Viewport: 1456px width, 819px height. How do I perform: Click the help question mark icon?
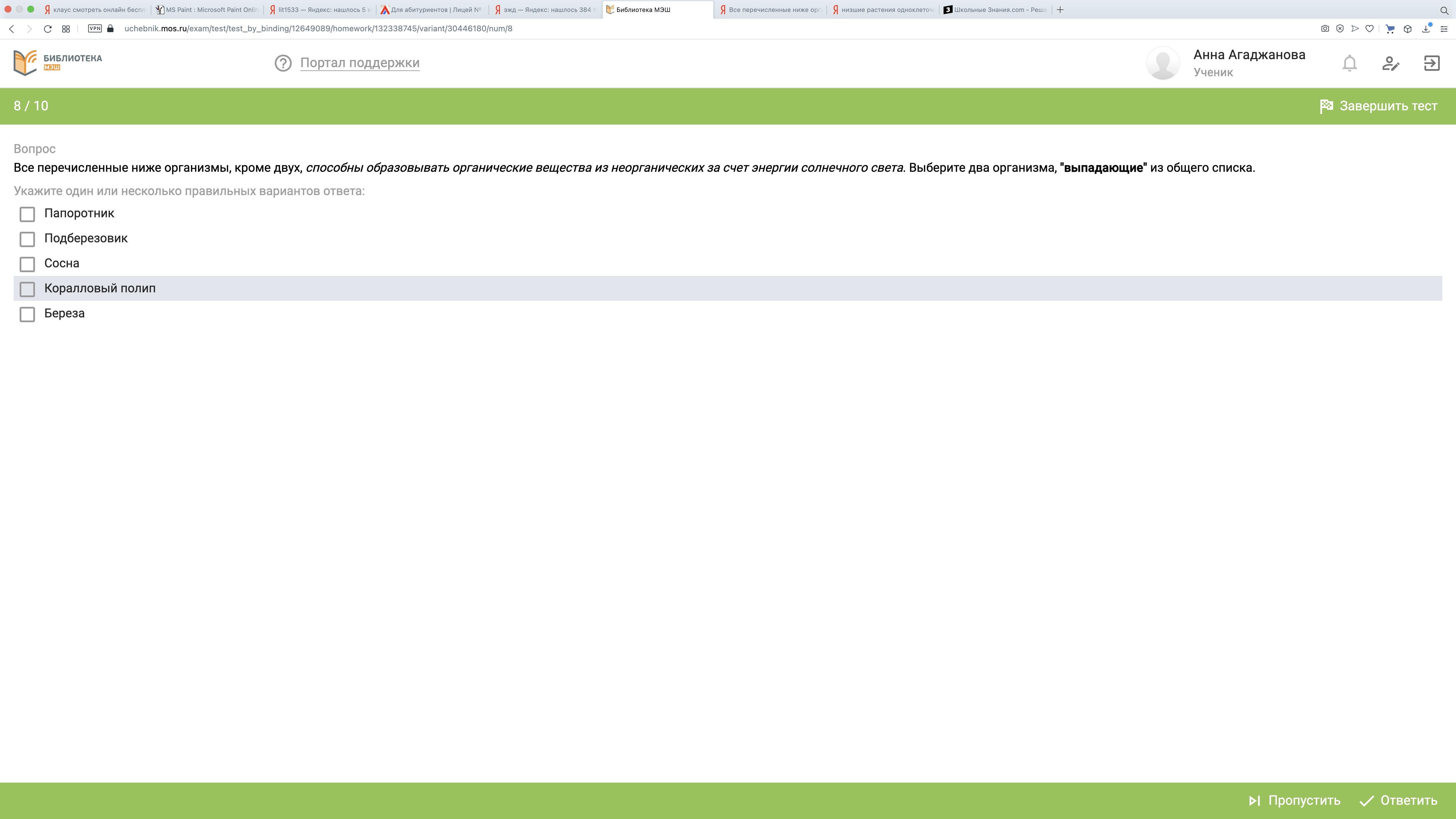pos(283,63)
